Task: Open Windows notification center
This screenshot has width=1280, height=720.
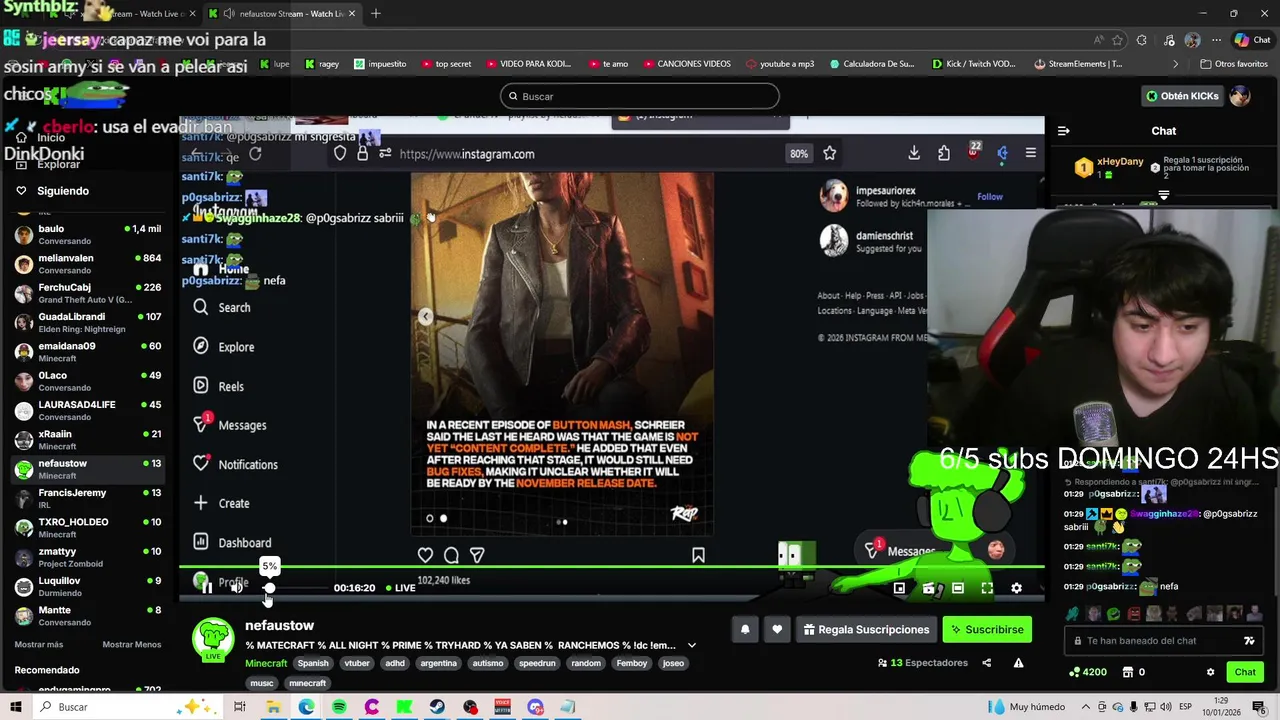Action: (x=1259, y=707)
